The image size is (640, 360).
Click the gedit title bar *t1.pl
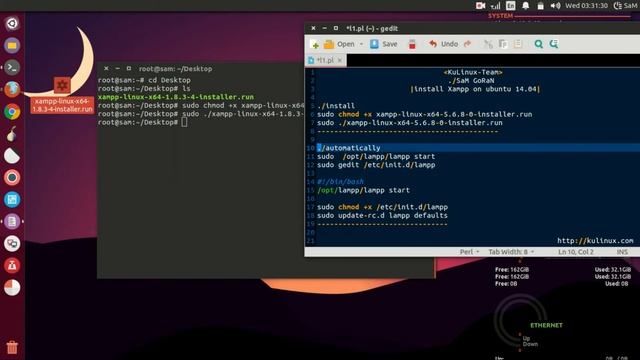(372, 29)
